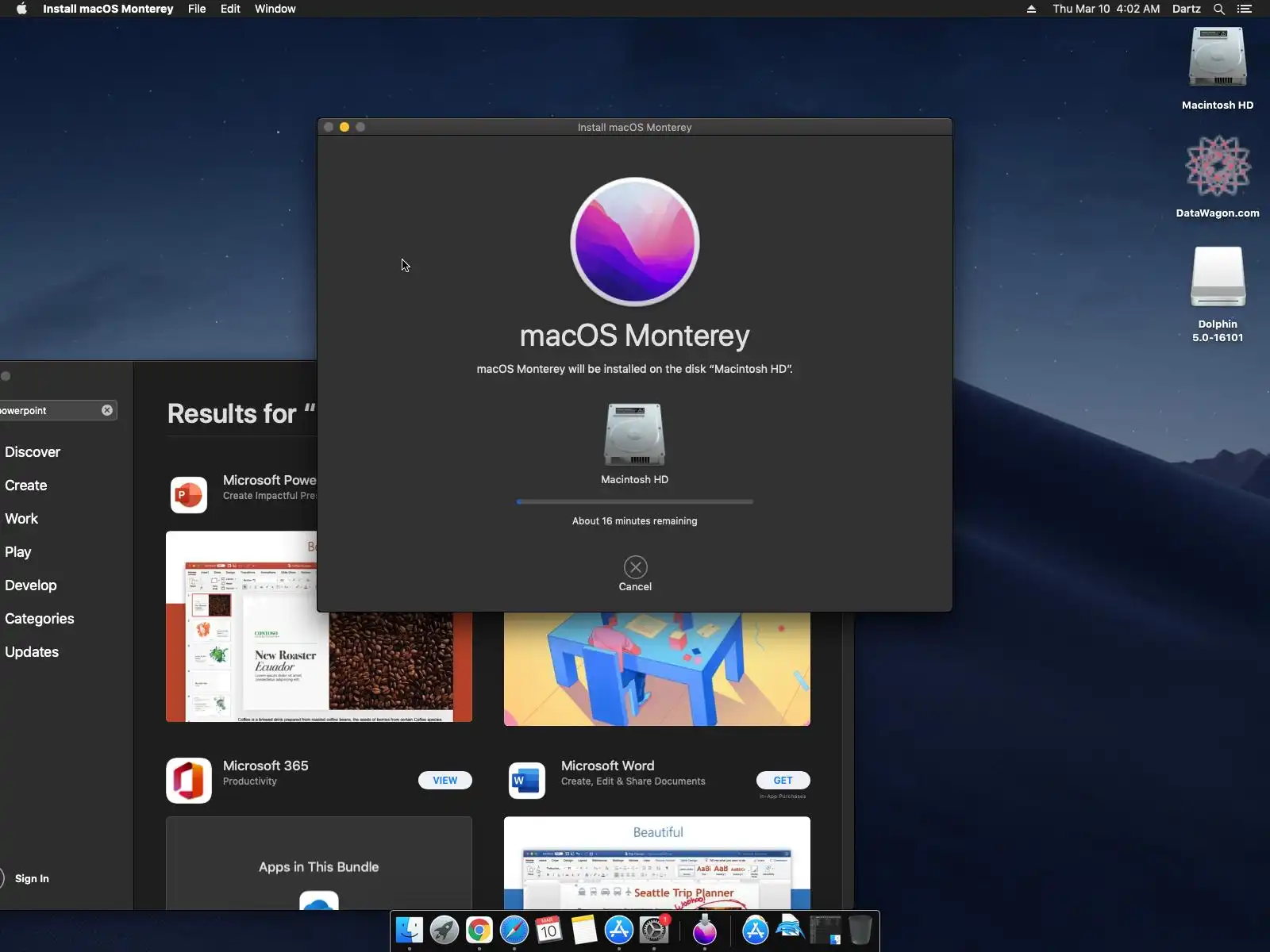Click GET for Microsoft Word
This screenshot has width=1270, height=952.
(x=783, y=781)
